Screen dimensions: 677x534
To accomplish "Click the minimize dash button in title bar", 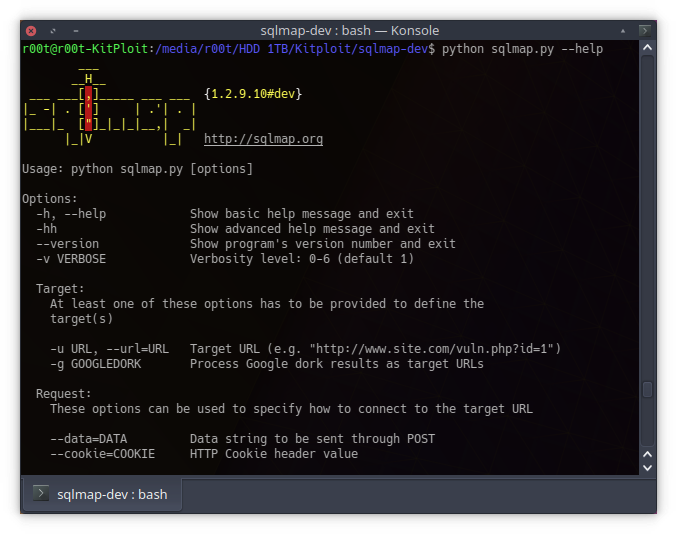I will (x=76, y=31).
